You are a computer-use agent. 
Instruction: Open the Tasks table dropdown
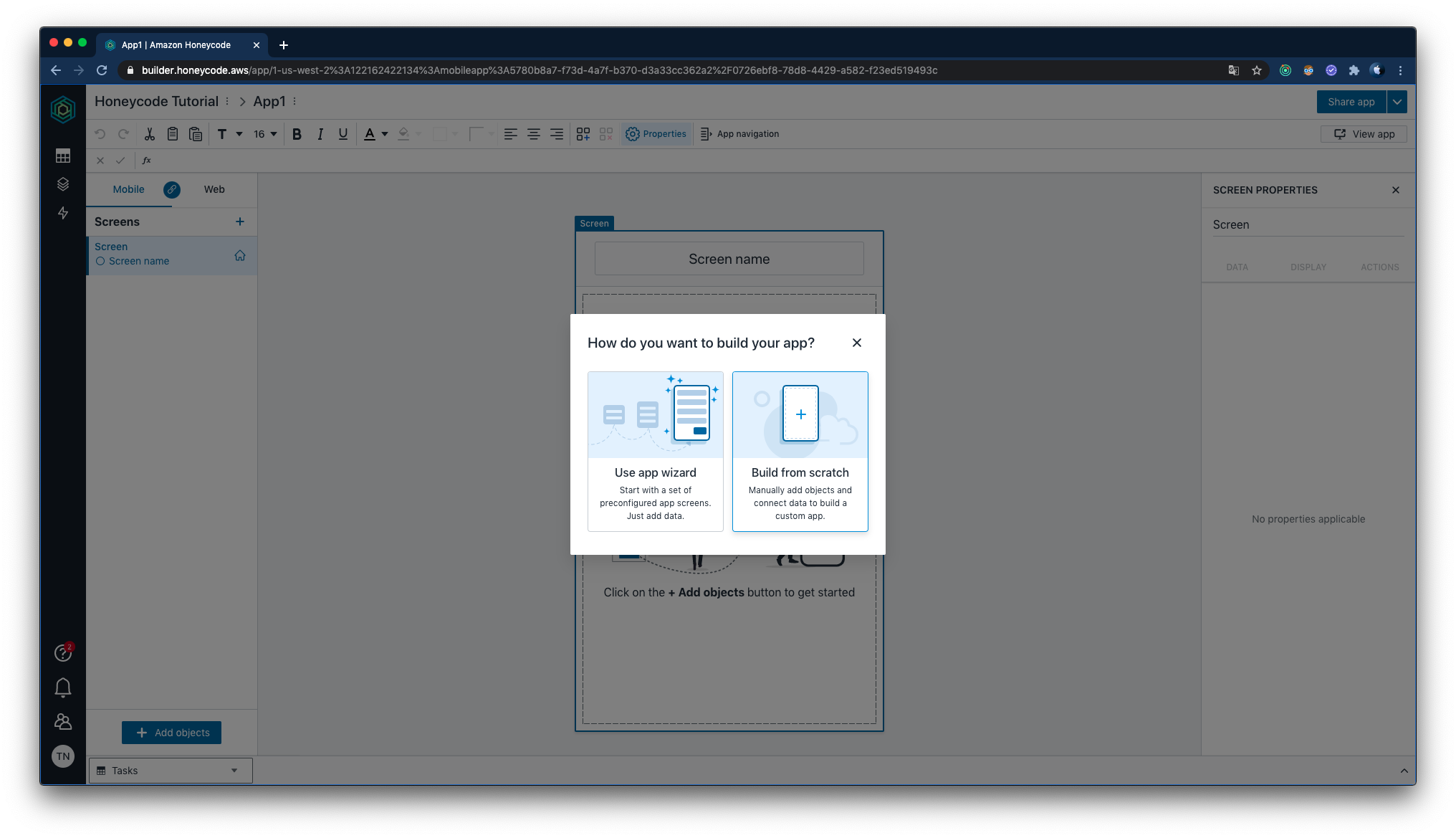coord(171,771)
